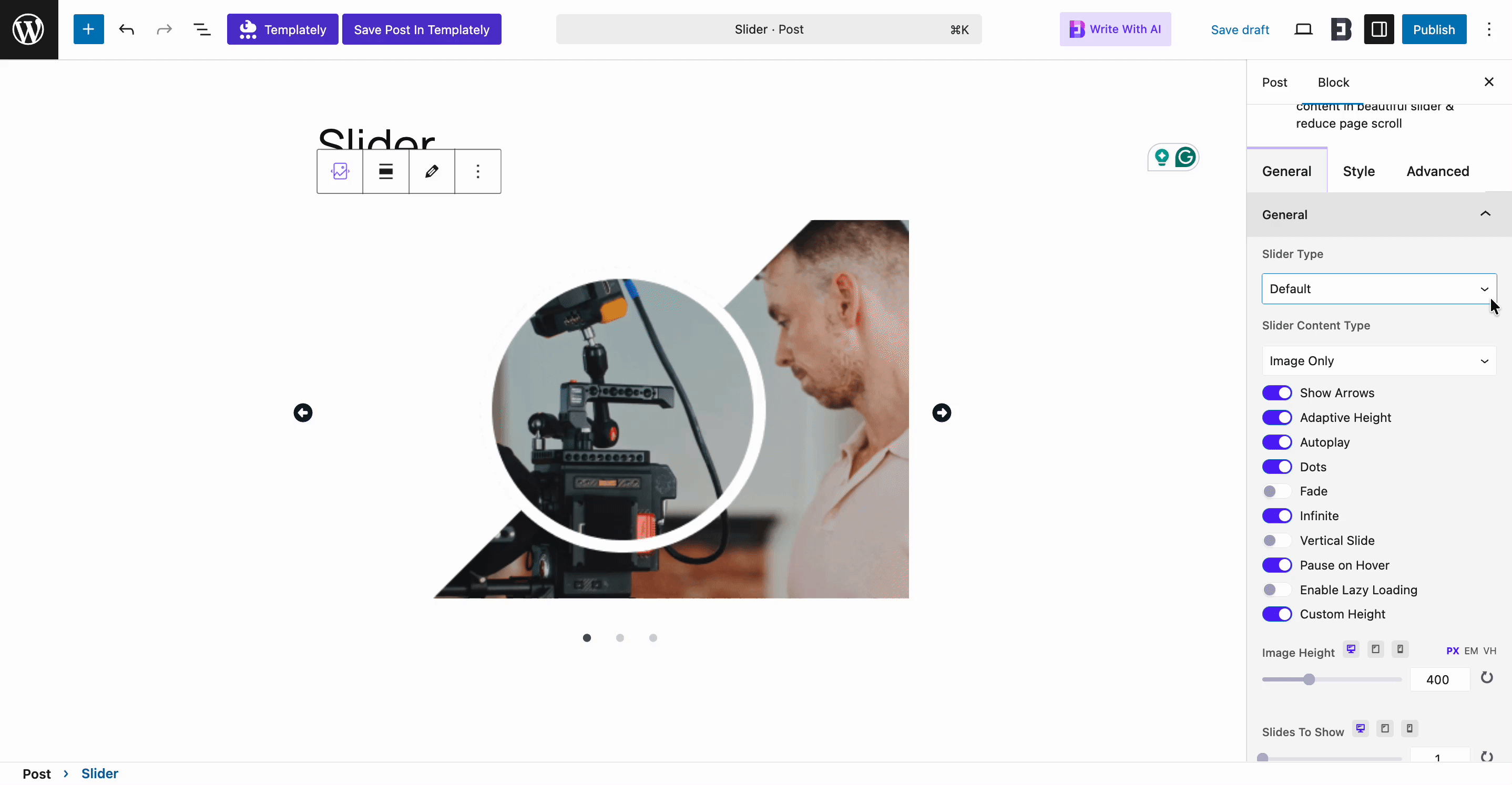
Task: Open the Slider Type dropdown
Action: coord(1378,288)
